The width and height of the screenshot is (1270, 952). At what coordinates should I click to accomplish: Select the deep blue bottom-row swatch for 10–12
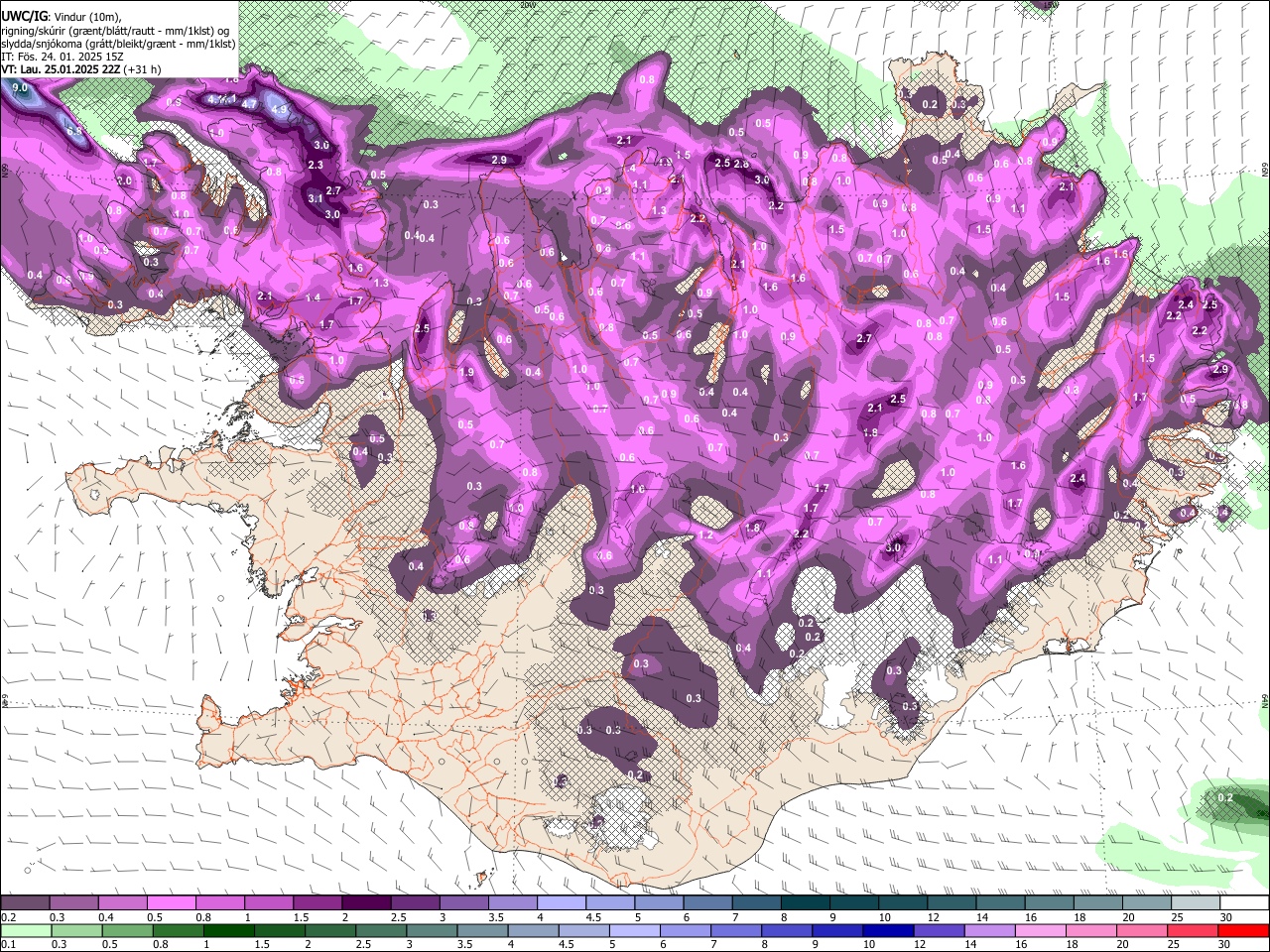tap(888, 930)
